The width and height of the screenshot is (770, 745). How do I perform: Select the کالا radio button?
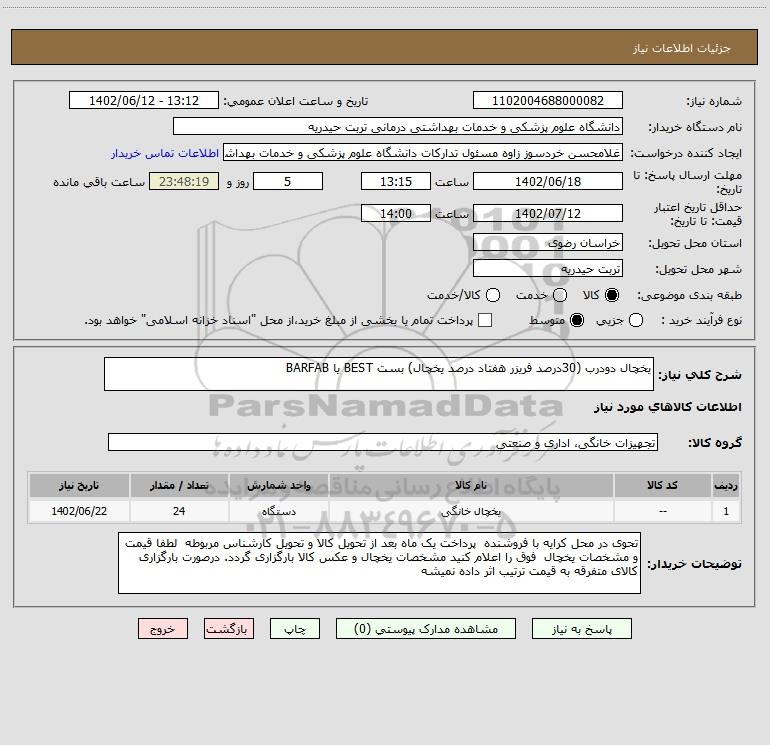[612, 295]
